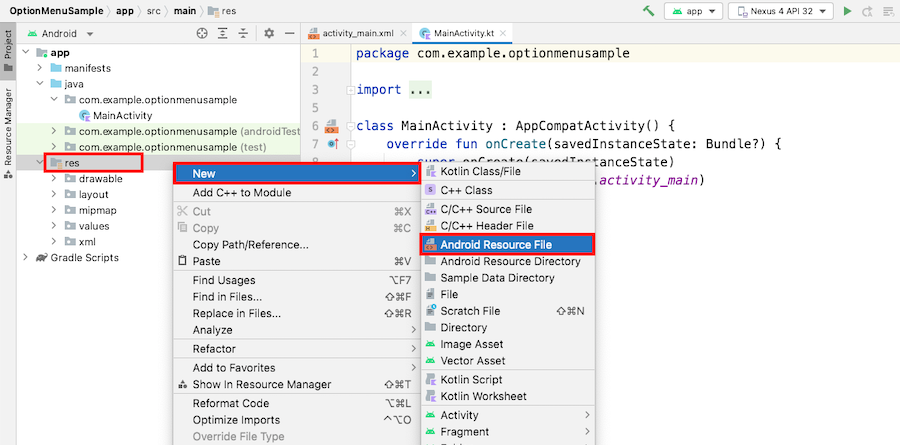The height and width of the screenshot is (445, 900).
Task: Select the (test) package row
Action: 158,147
